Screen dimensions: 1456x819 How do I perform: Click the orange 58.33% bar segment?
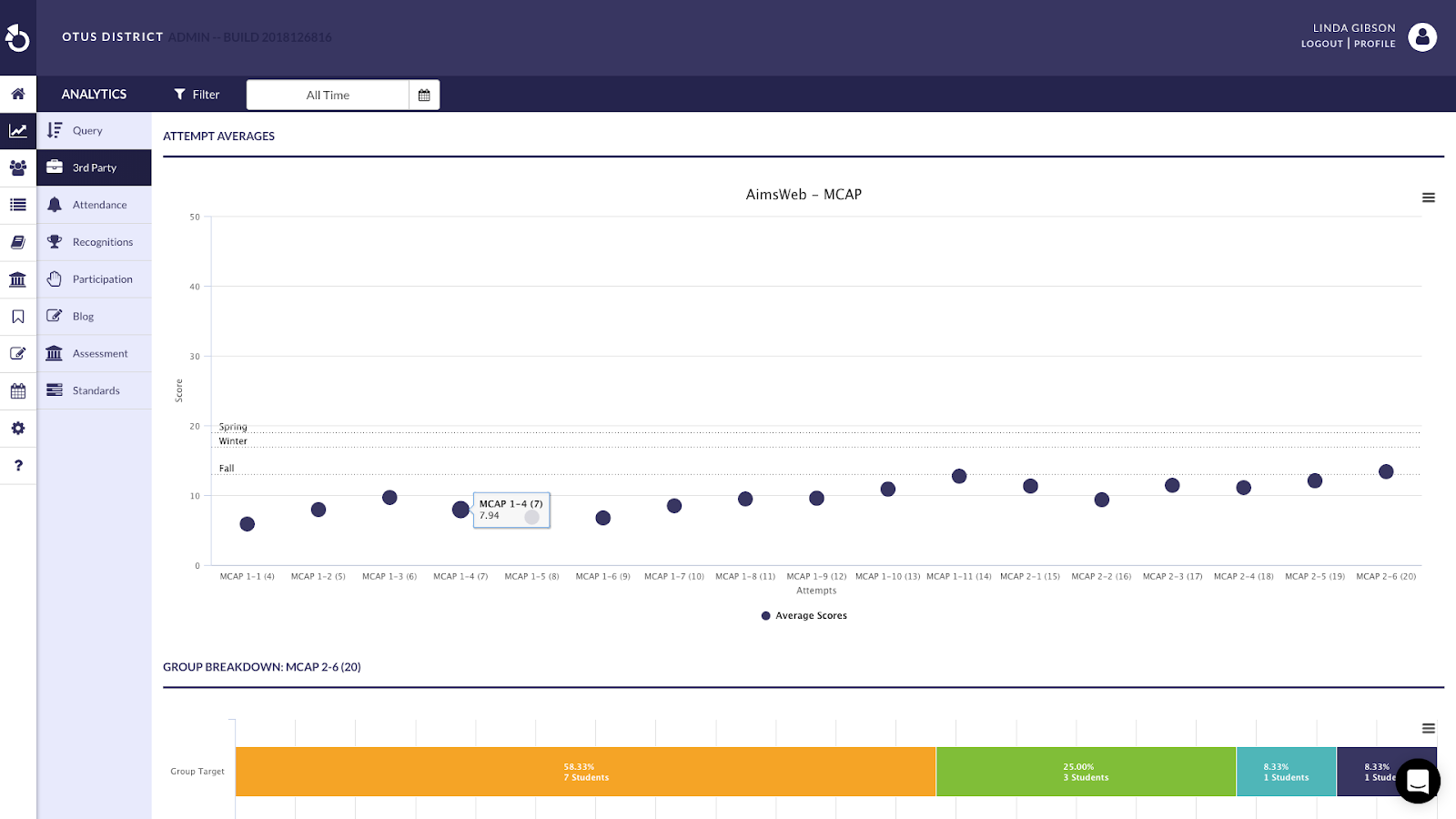point(585,772)
